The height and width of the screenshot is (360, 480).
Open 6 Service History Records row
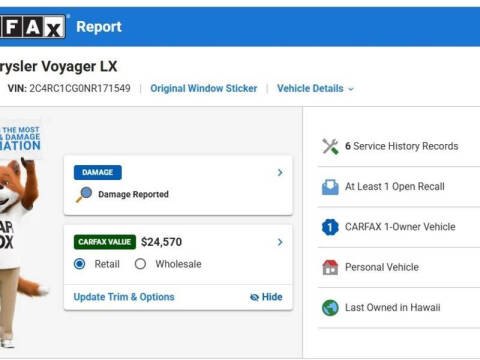coord(399,146)
